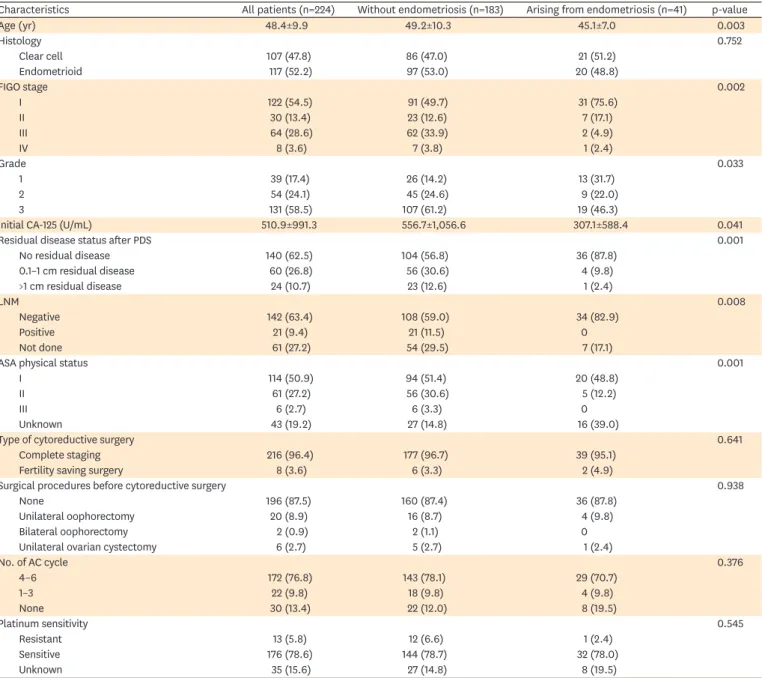Image resolution: width=762 pixels, height=678 pixels.
Task: Click p-value '0.545' for platinum sensitivity
Action: [x=730, y=624]
